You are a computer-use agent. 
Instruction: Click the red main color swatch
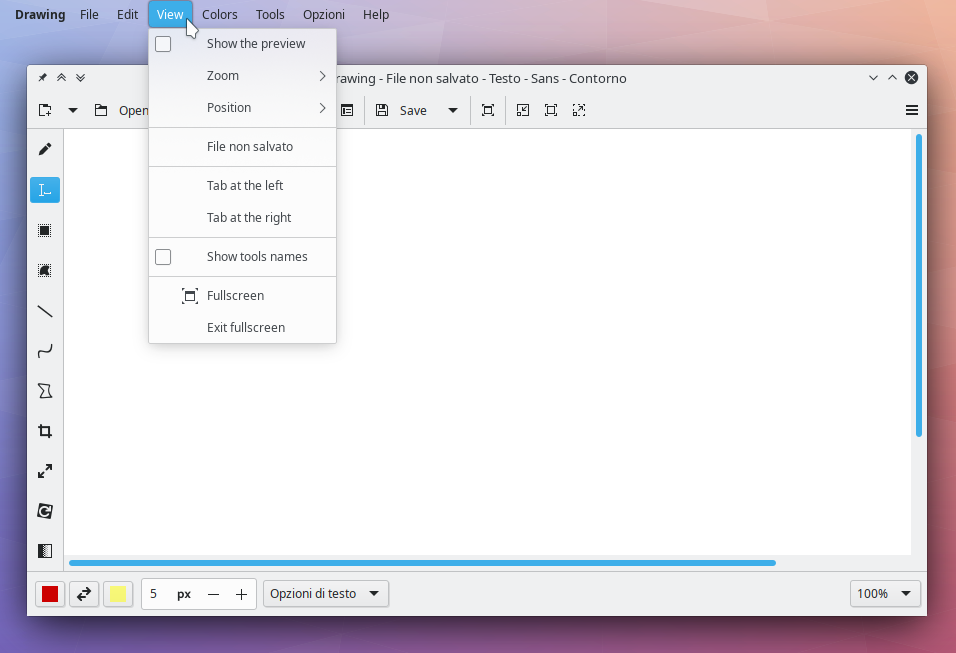click(50, 594)
